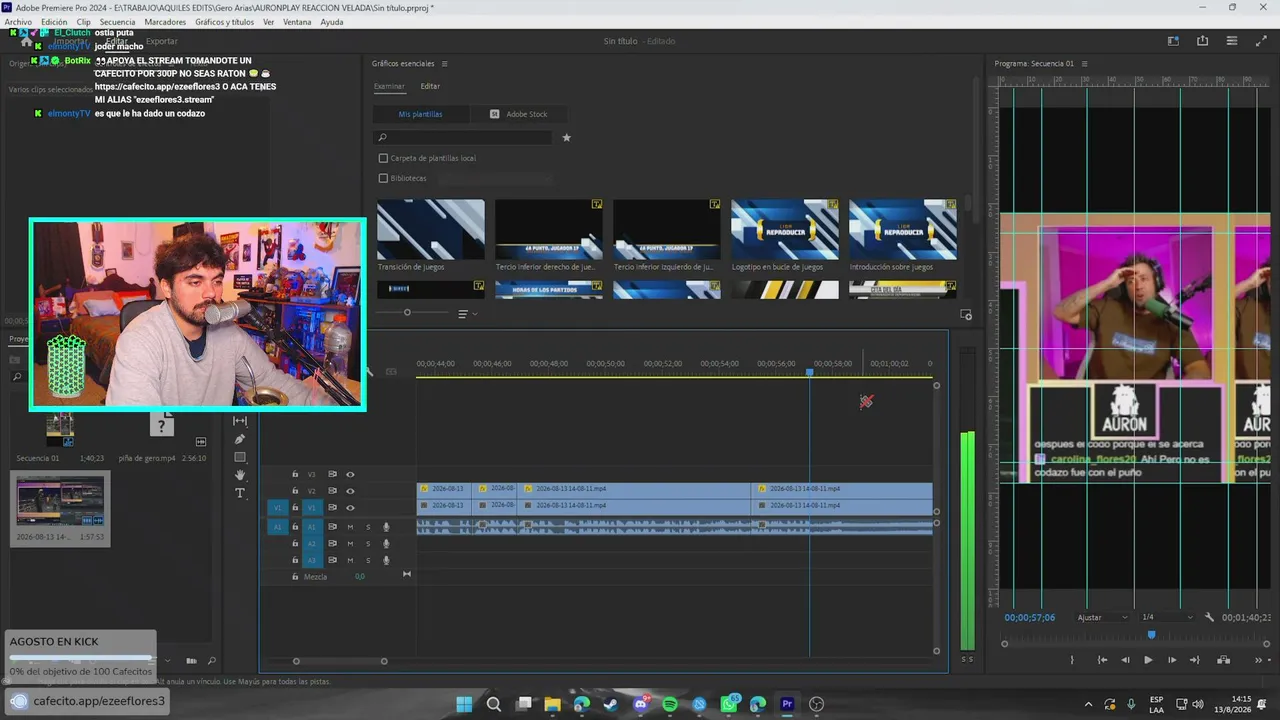Screen dimensions: 1280x720
Task: Select the Slip tool above the Pen tool
Action: 240,421
